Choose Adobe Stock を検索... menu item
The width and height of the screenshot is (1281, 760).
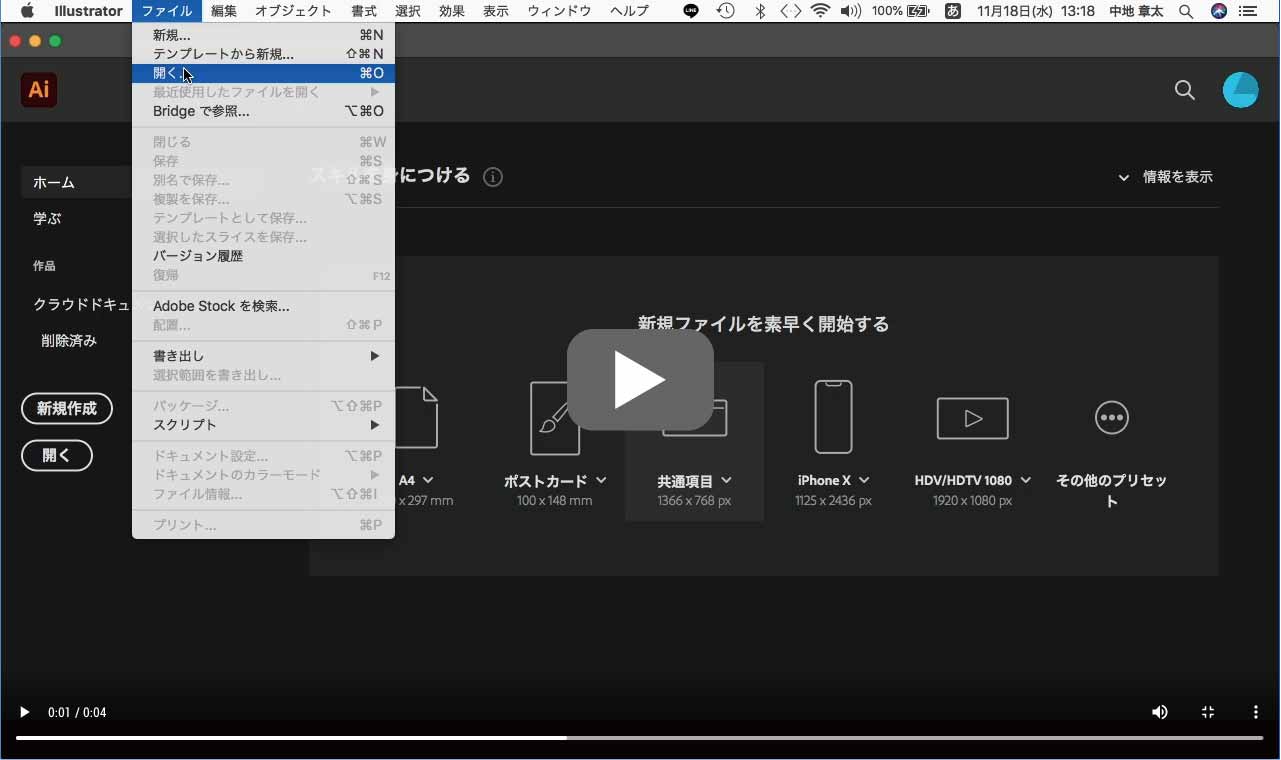263,306
